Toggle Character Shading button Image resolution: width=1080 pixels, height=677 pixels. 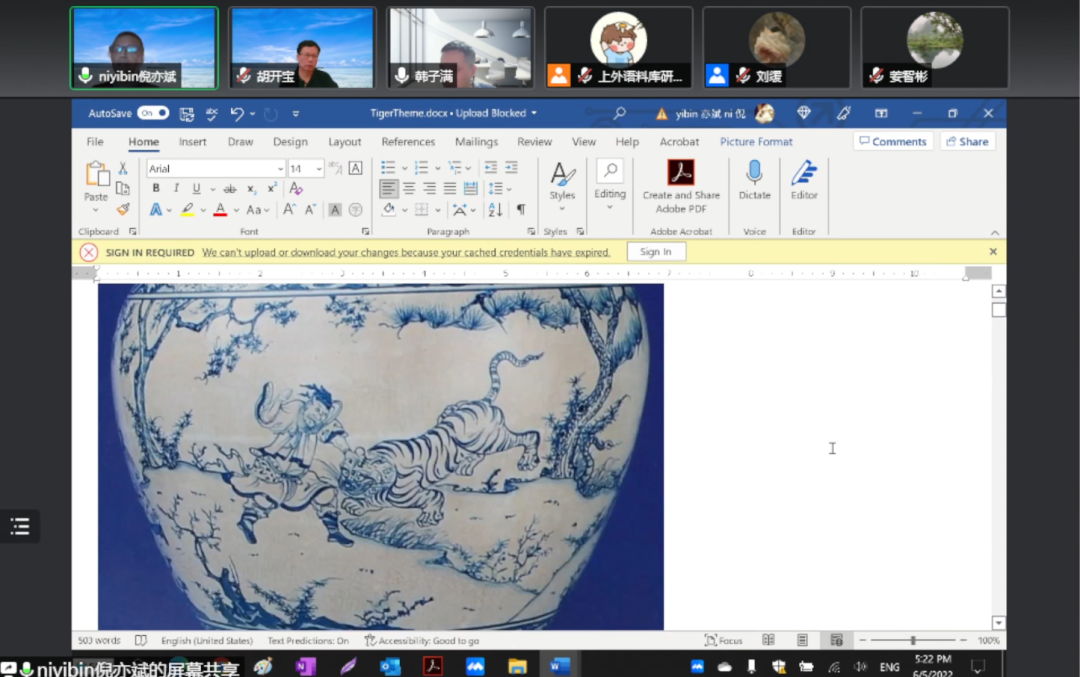pos(335,209)
